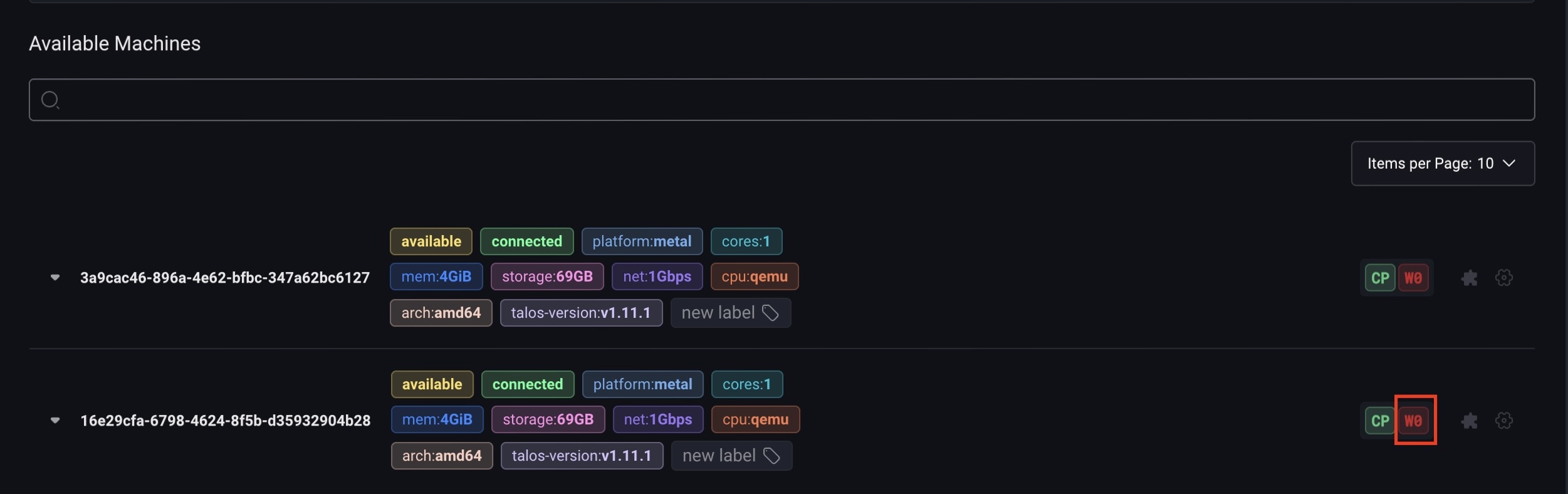1568x494 pixels.
Task: Click the available label on first machine
Action: pos(431,241)
